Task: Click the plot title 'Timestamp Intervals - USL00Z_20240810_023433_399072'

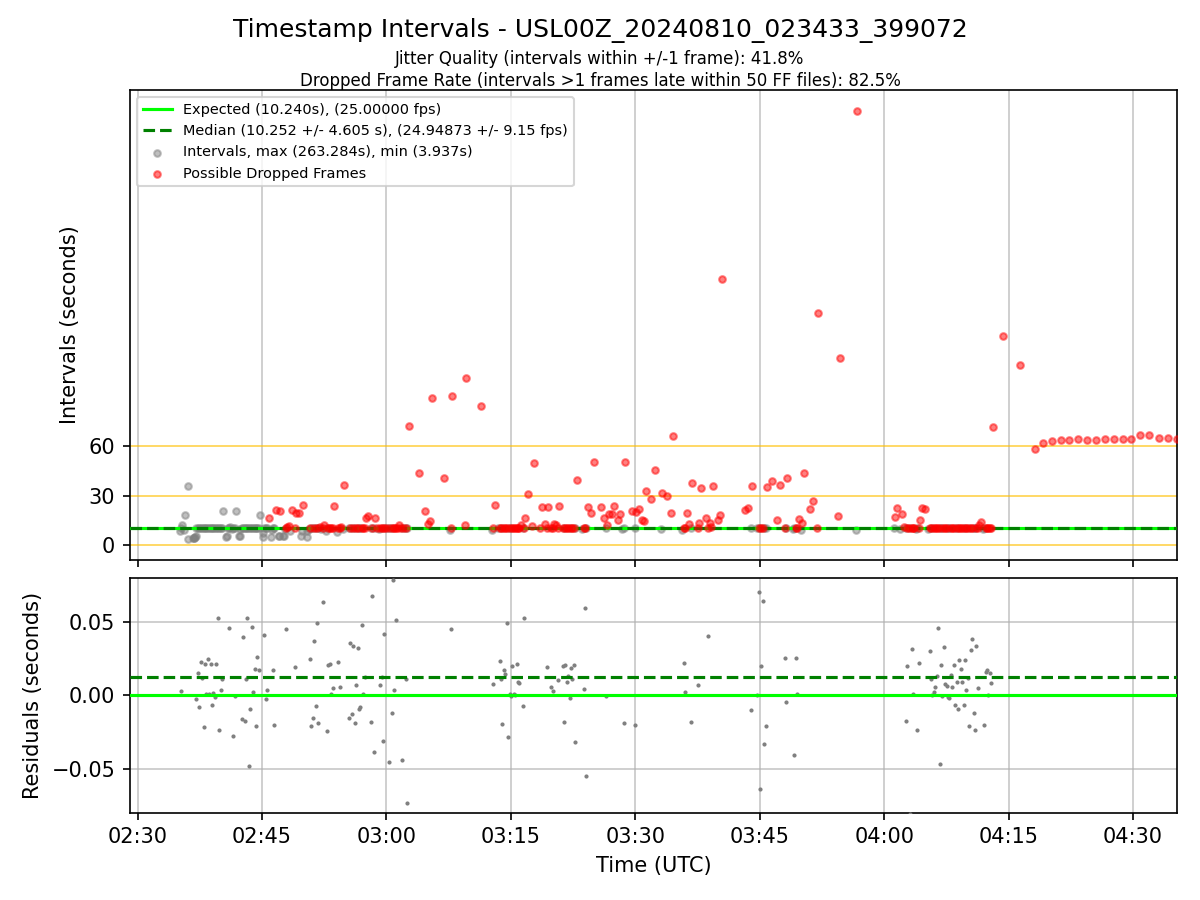Action: click(x=600, y=29)
